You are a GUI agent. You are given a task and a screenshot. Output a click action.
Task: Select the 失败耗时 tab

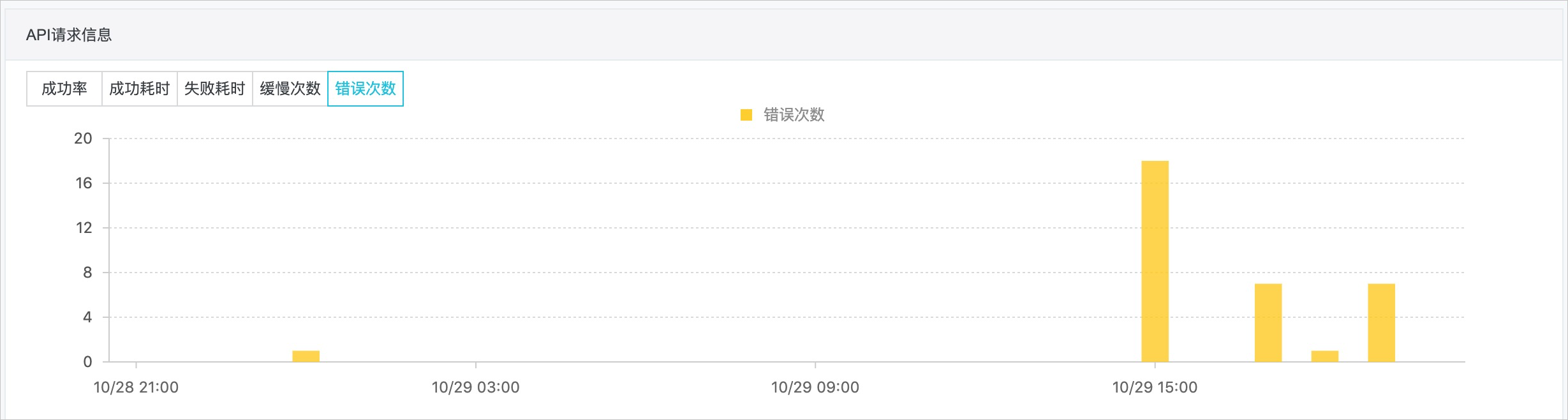click(215, 89)
